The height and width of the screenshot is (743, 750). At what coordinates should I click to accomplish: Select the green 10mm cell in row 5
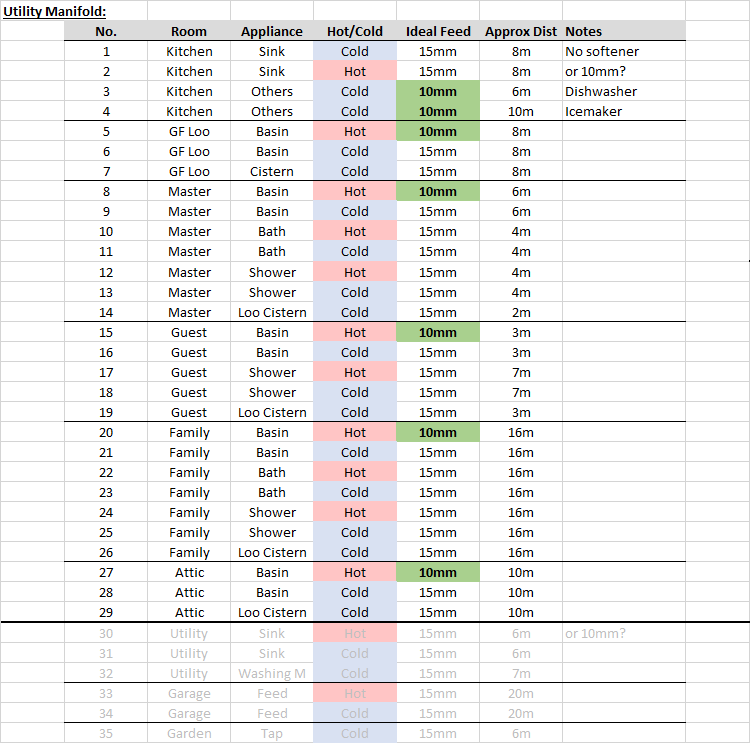(x=438, y=132)
